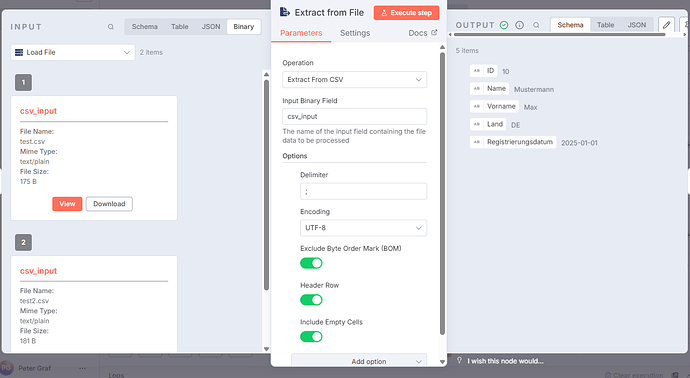
Task: Click the ID field type icon
Action: (477, 71)
